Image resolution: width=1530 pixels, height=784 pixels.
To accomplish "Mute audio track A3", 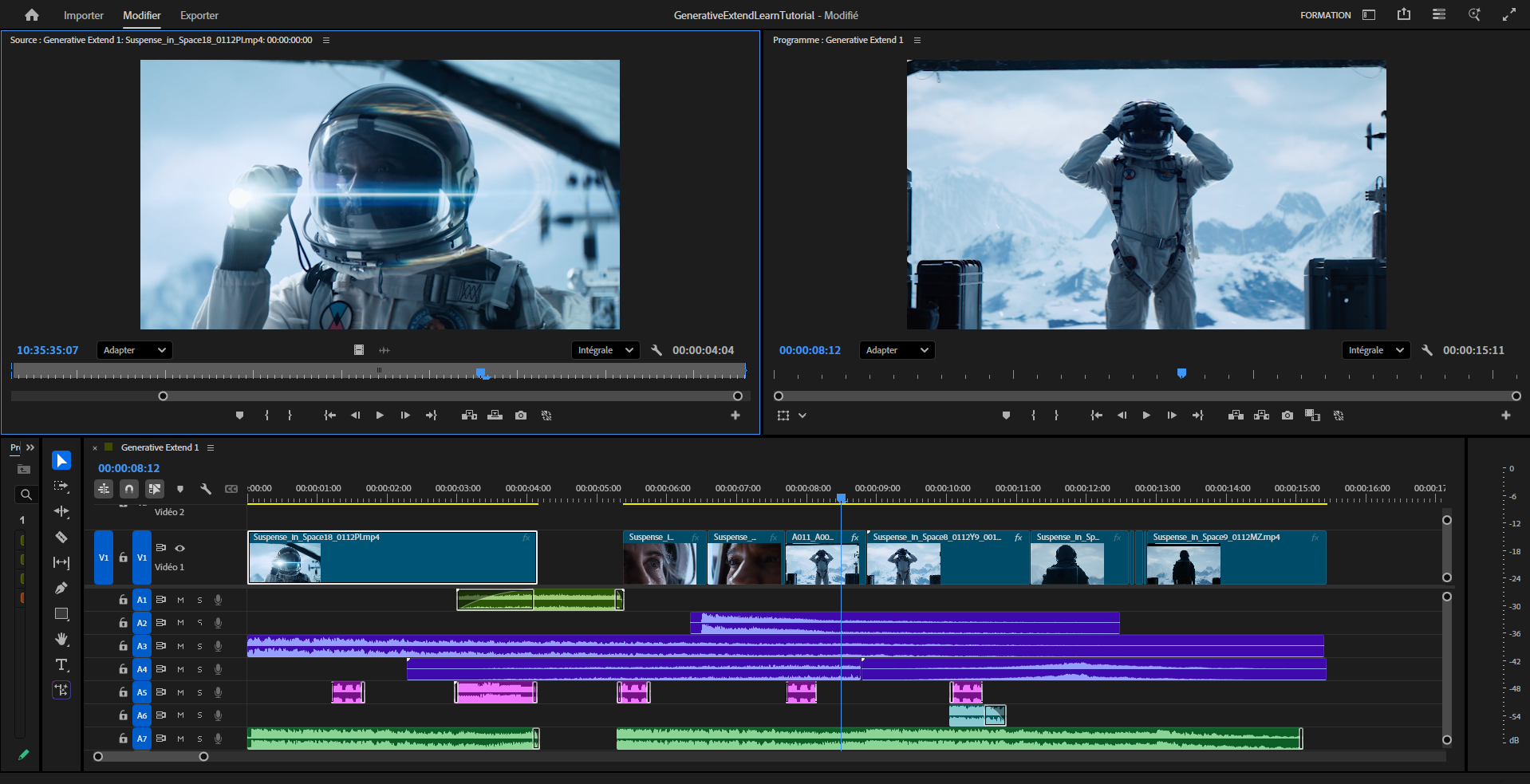I will (x=180, y=646).
